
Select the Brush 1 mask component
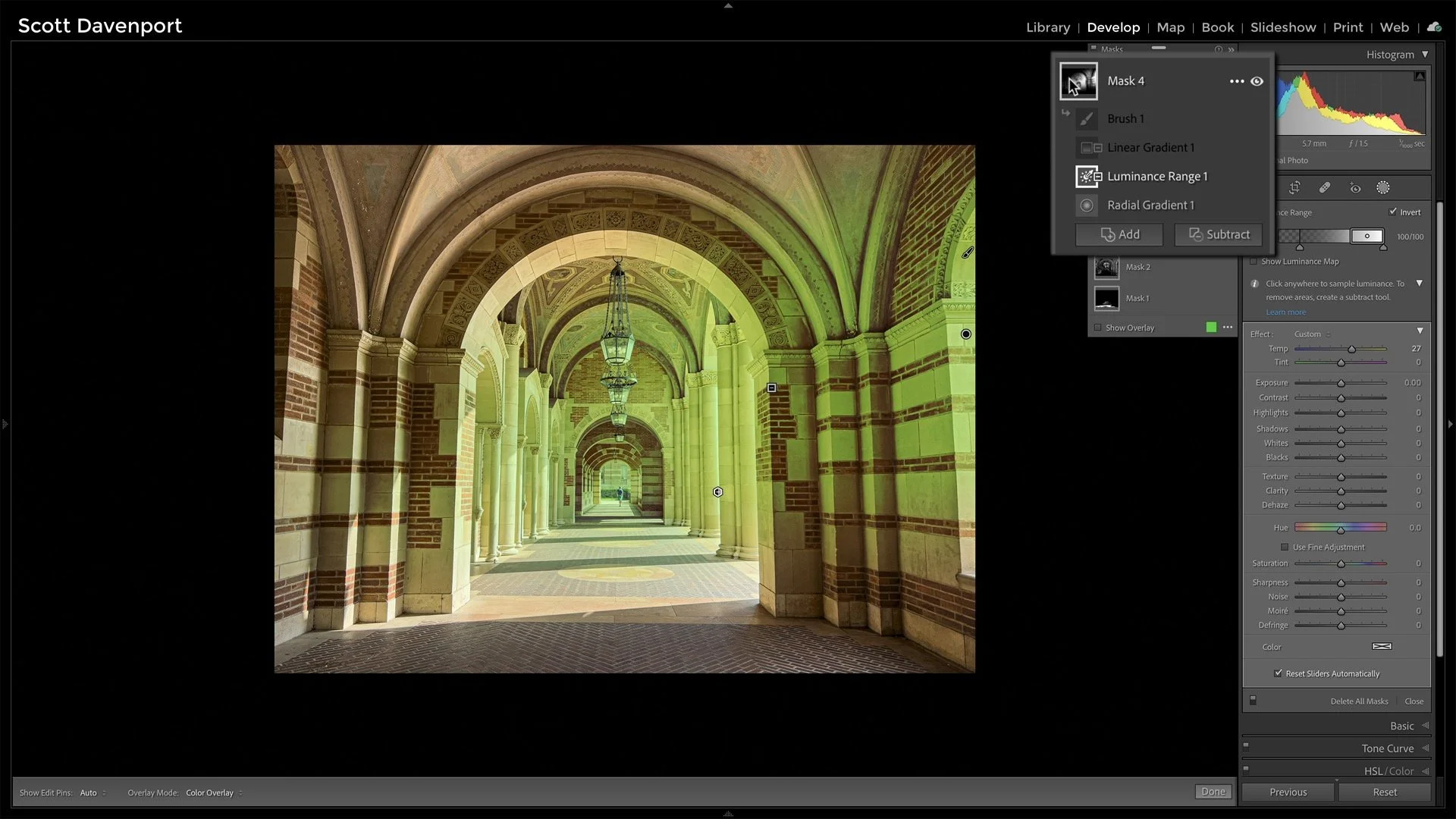tap(1126, 118)
